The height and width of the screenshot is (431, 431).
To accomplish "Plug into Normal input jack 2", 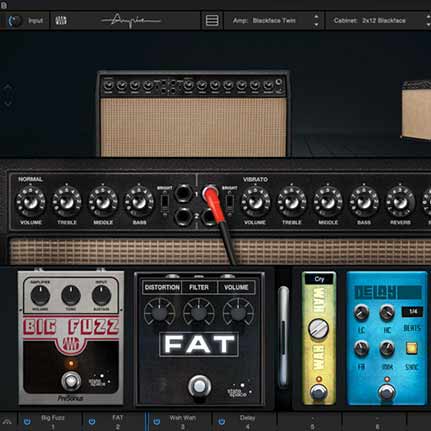I will pyautogui.click(x=183, y=216).
